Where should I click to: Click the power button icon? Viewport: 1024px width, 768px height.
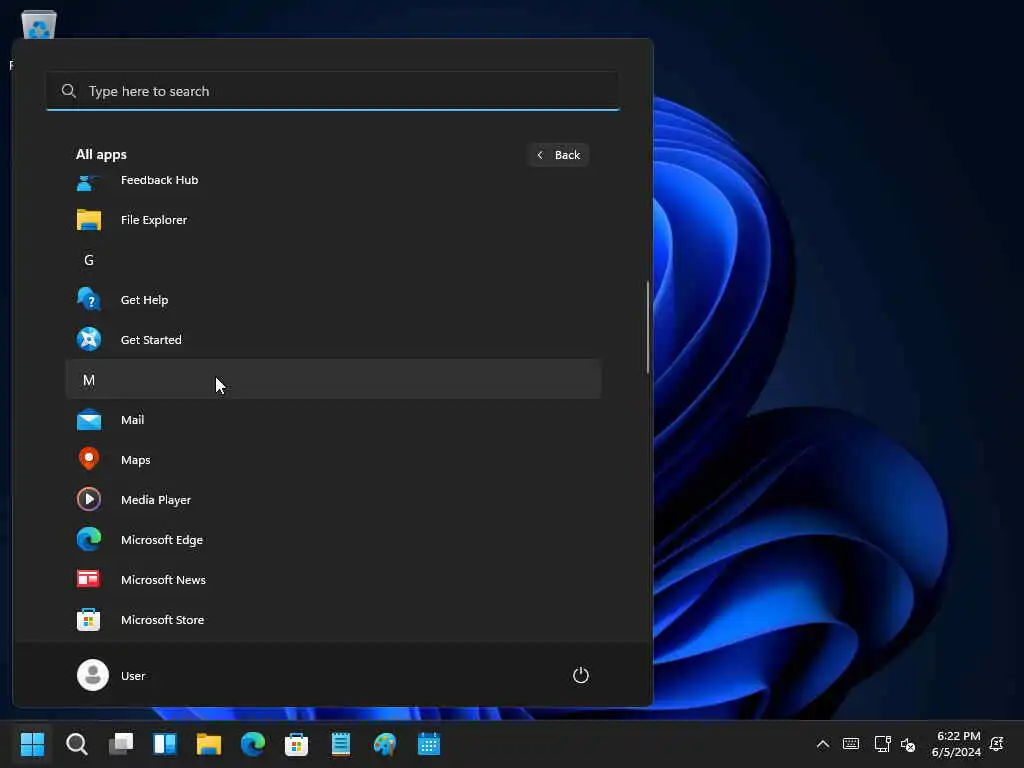[x=581, y=675]
